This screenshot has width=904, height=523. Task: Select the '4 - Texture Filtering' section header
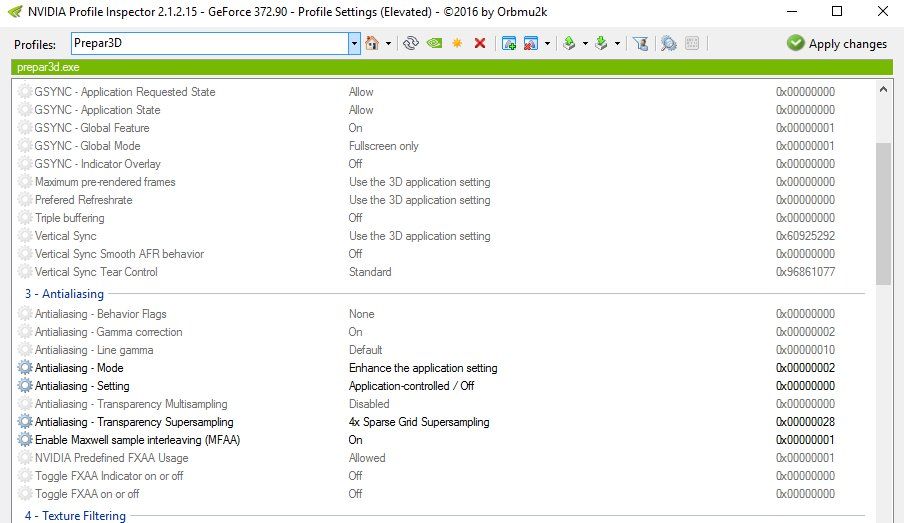coord(75,516)
